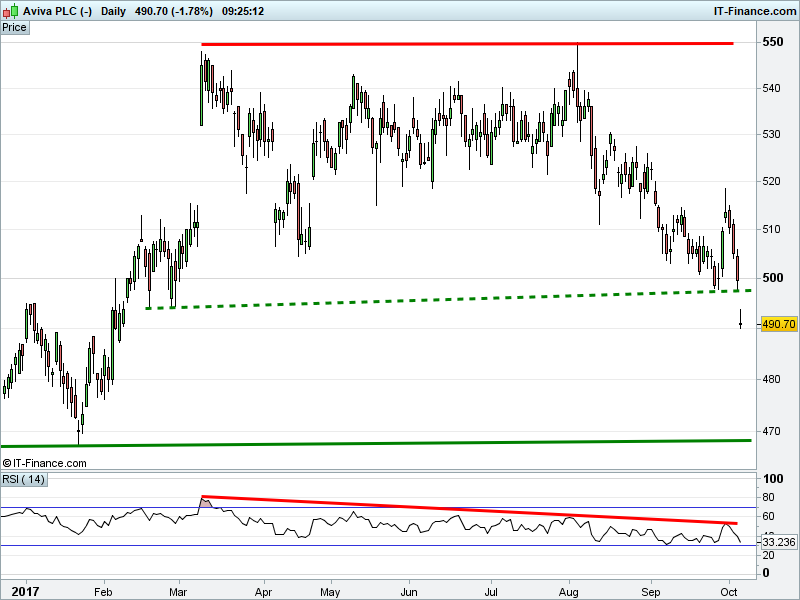Click the 530 price axis label
800x600 pixels.
click(x=771, y=134)
